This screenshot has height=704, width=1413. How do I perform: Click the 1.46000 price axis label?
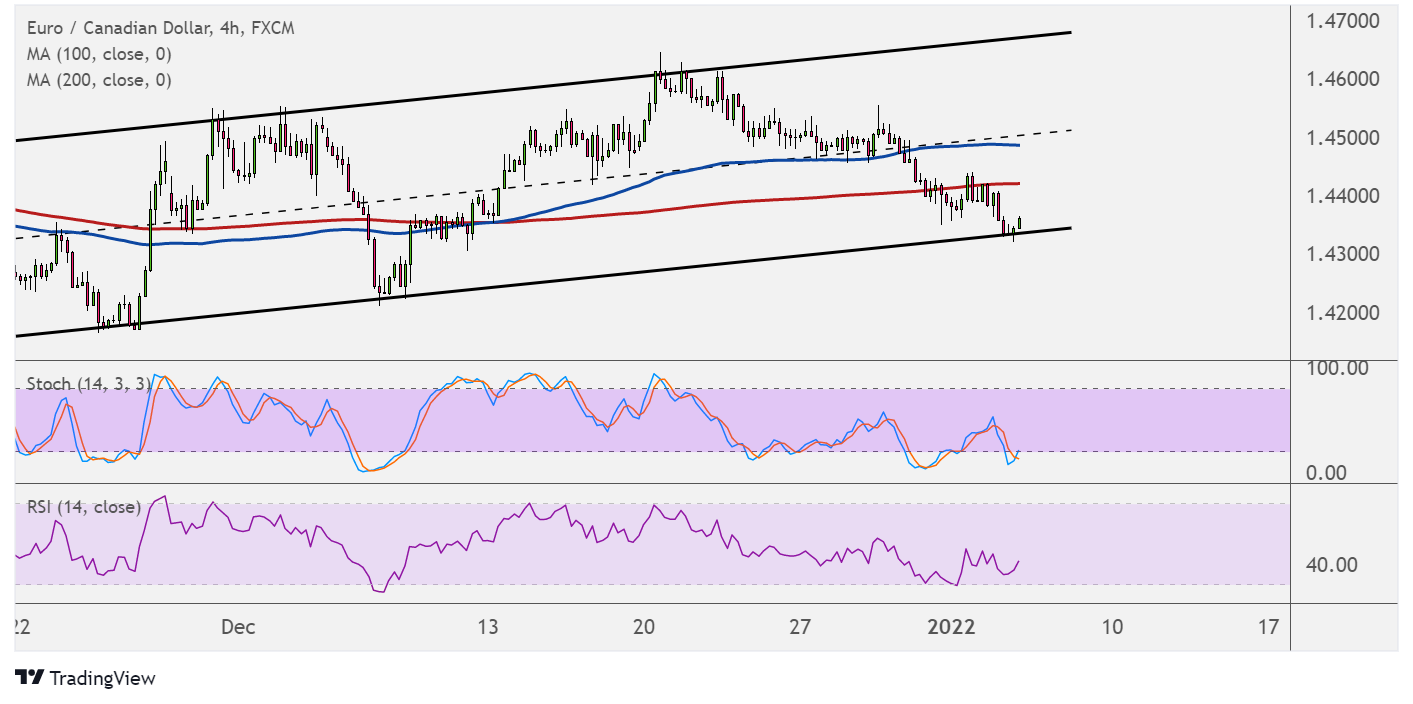(1343, 79)
